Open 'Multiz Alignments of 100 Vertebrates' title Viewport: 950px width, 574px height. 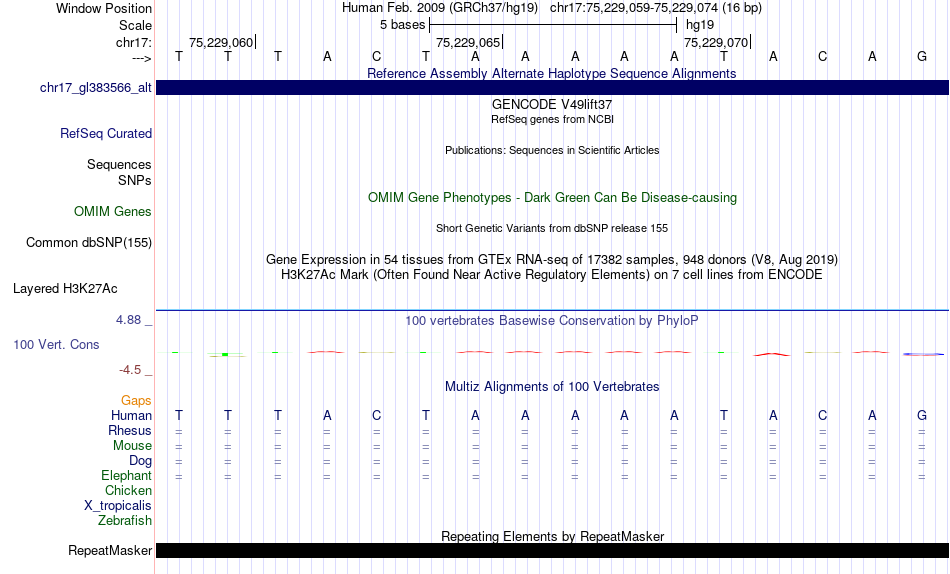pyautogui.click(x=552, y=387)
